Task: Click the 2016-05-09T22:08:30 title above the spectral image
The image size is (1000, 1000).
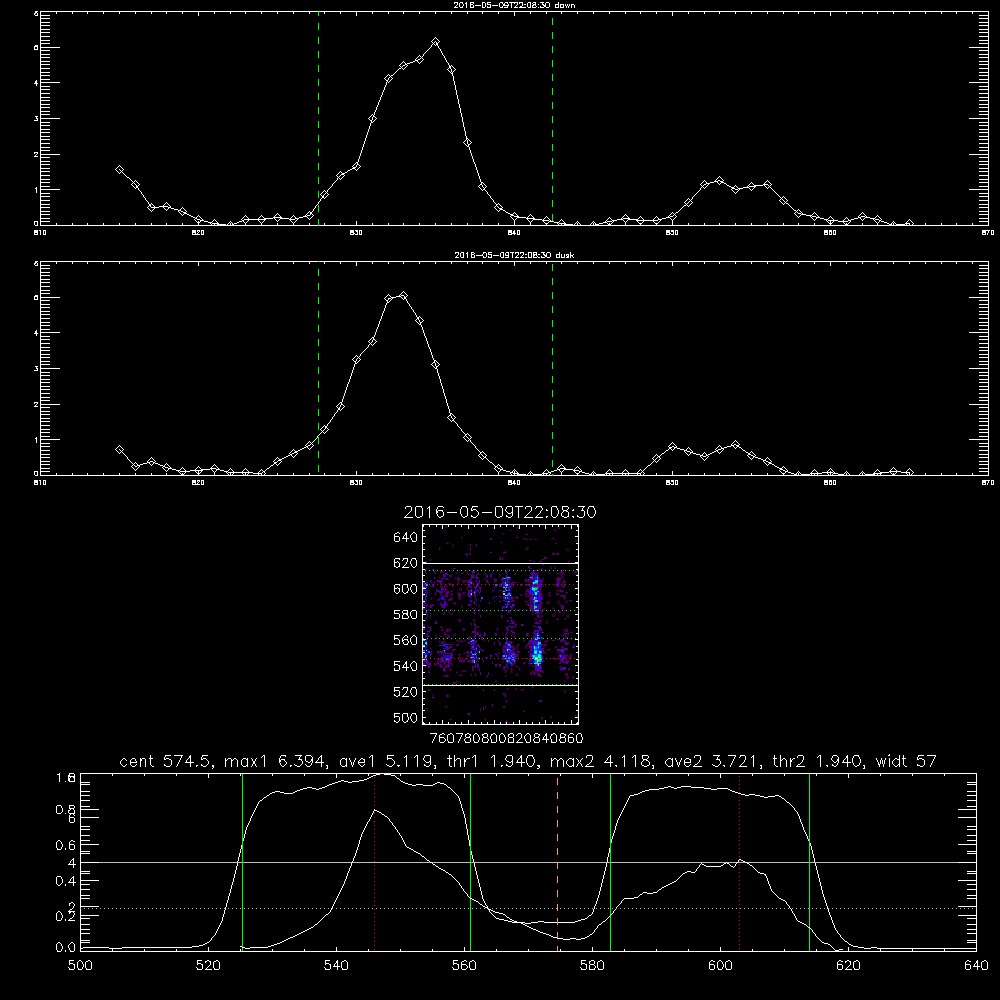Action: tap(500, 512)
